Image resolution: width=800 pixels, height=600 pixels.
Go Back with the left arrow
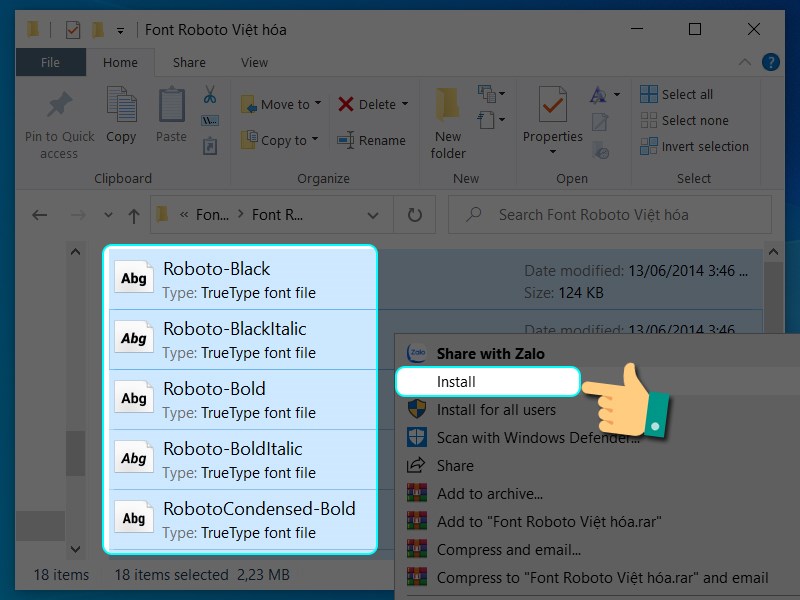[39, 215]
